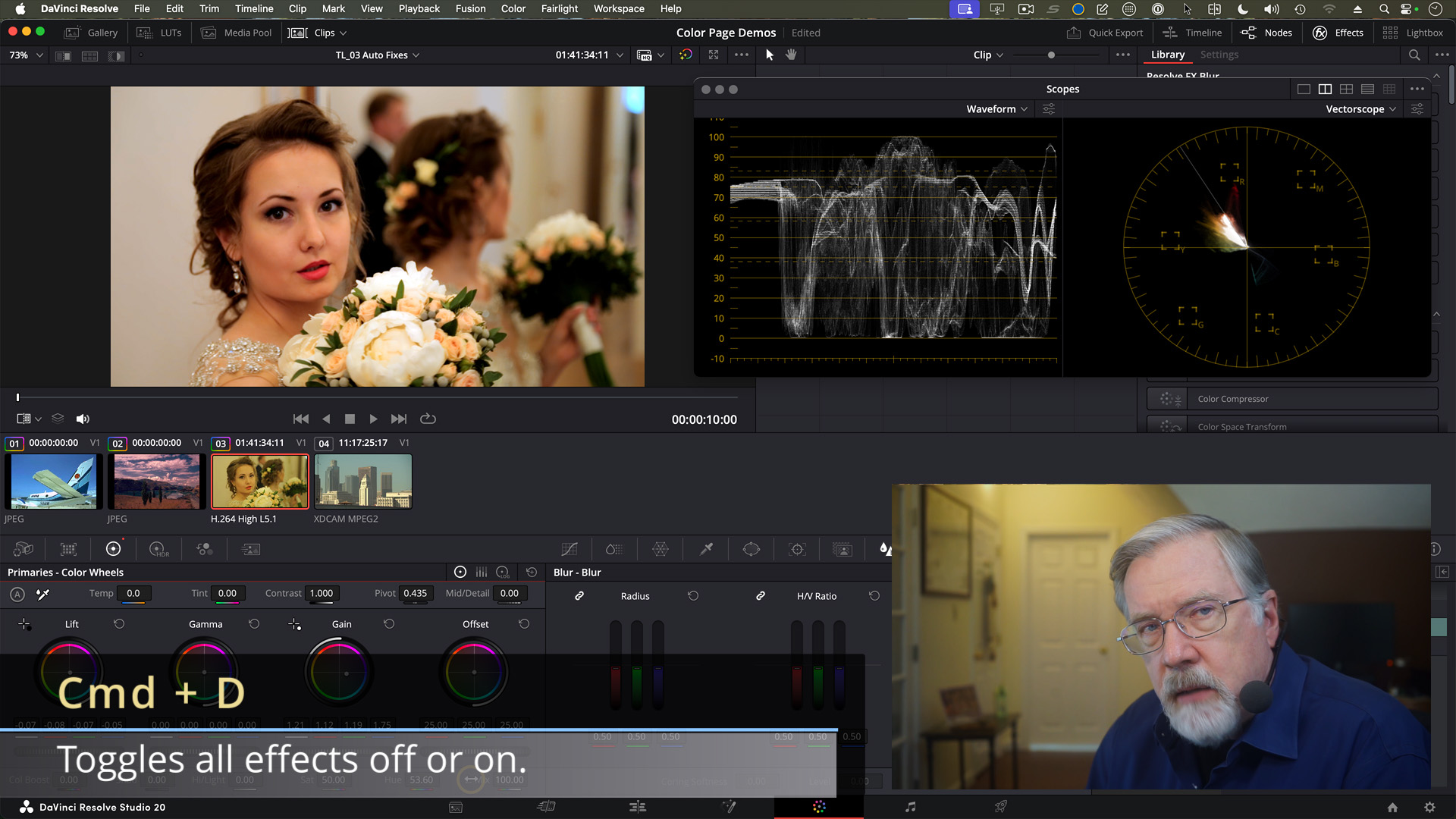Open the Qualifier eyedropper palette
The image size is (1456, 819).
coord(706,549)
